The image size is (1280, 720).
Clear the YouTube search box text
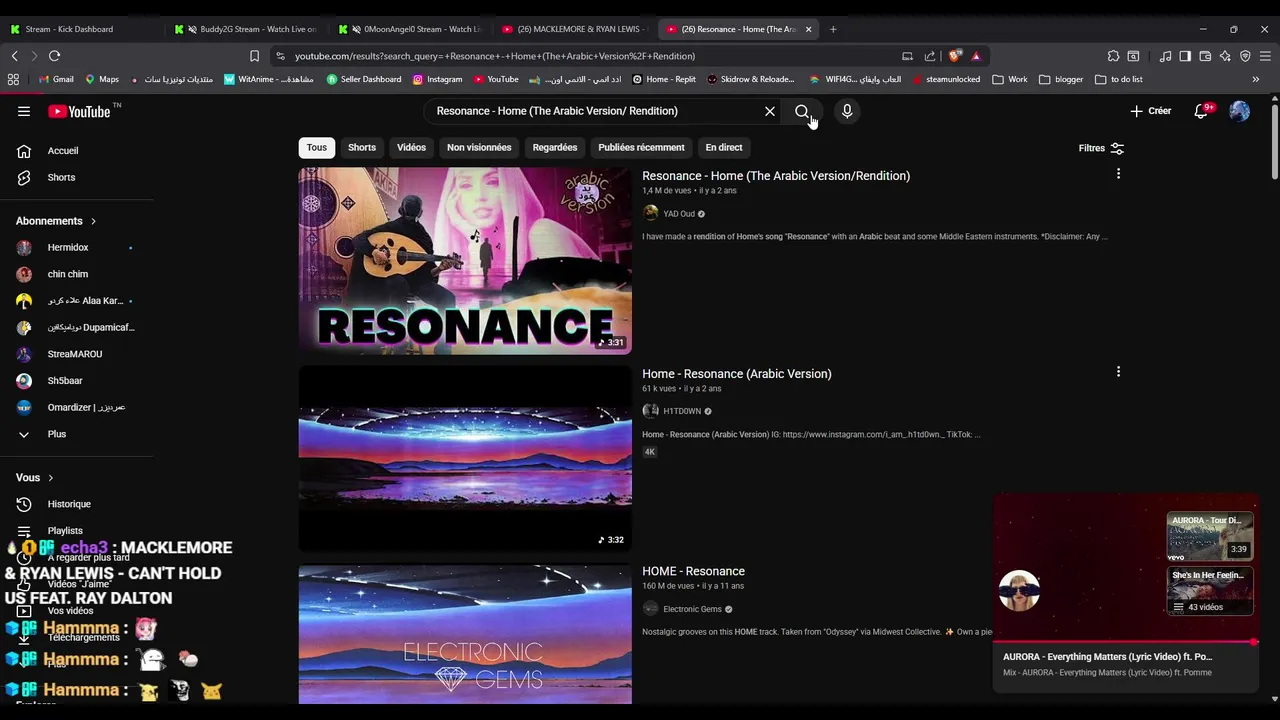click(x=770, y=111)
